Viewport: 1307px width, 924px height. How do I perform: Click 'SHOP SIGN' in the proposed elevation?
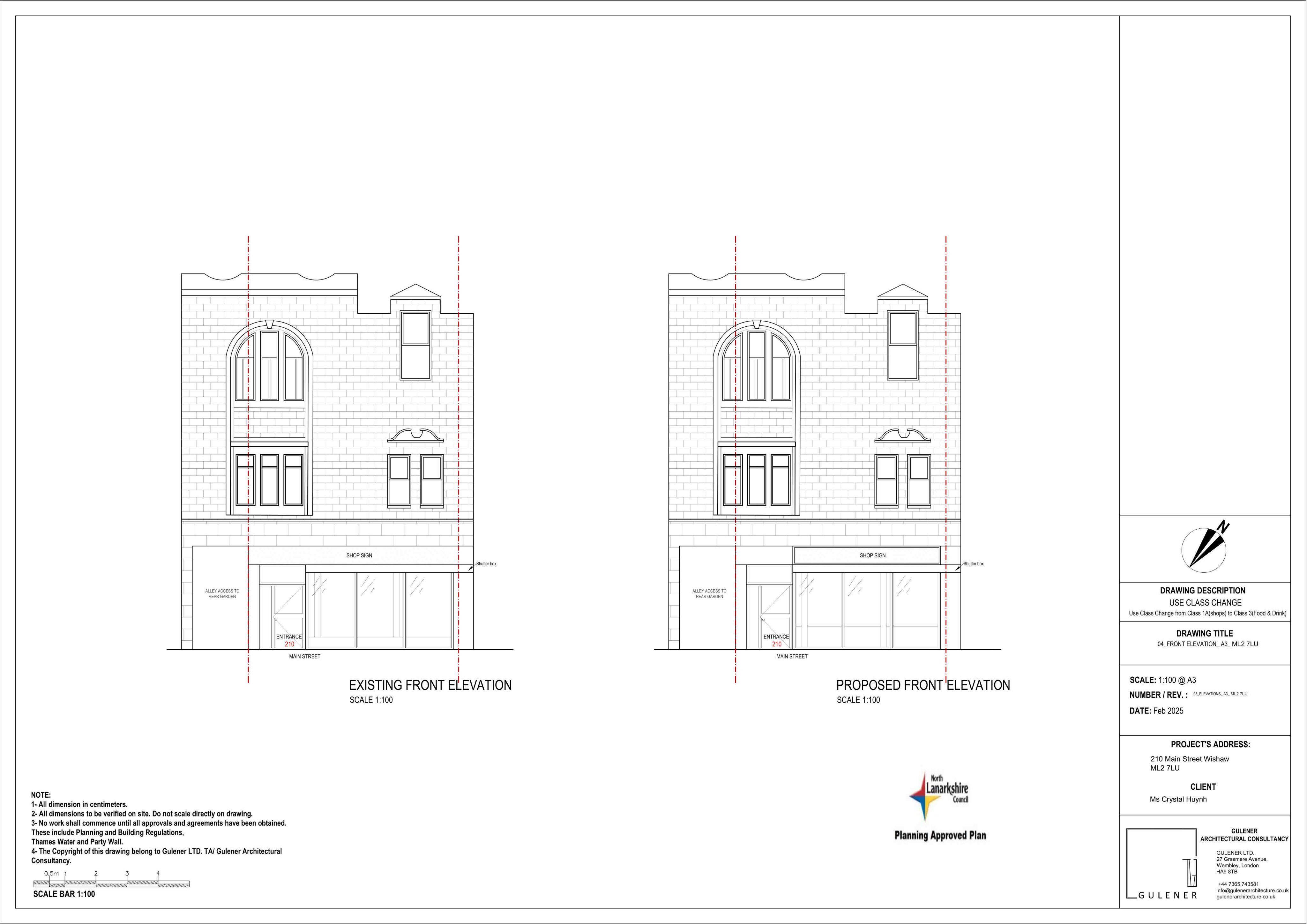tap(873, 555)
